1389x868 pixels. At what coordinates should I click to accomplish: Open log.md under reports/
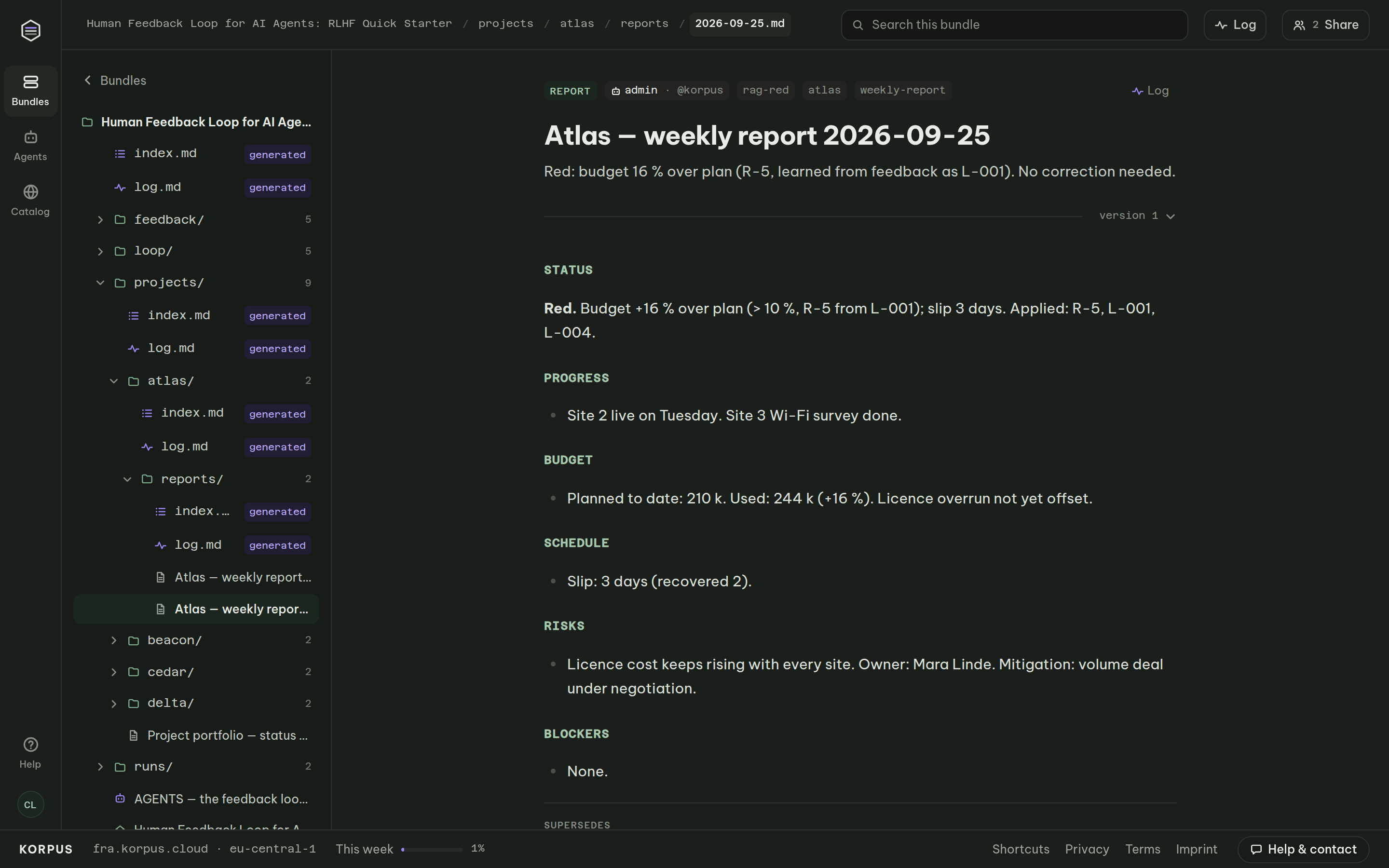[x=196, y=545]
